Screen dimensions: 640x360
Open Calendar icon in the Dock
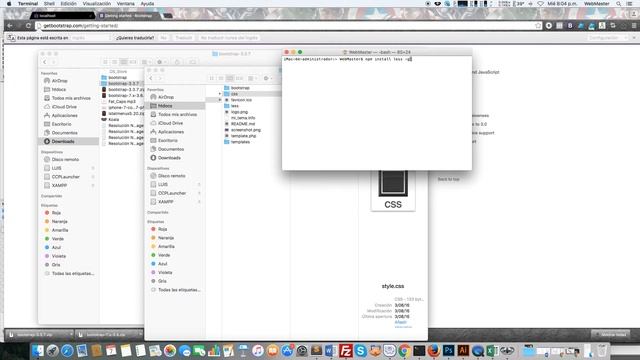111,350
